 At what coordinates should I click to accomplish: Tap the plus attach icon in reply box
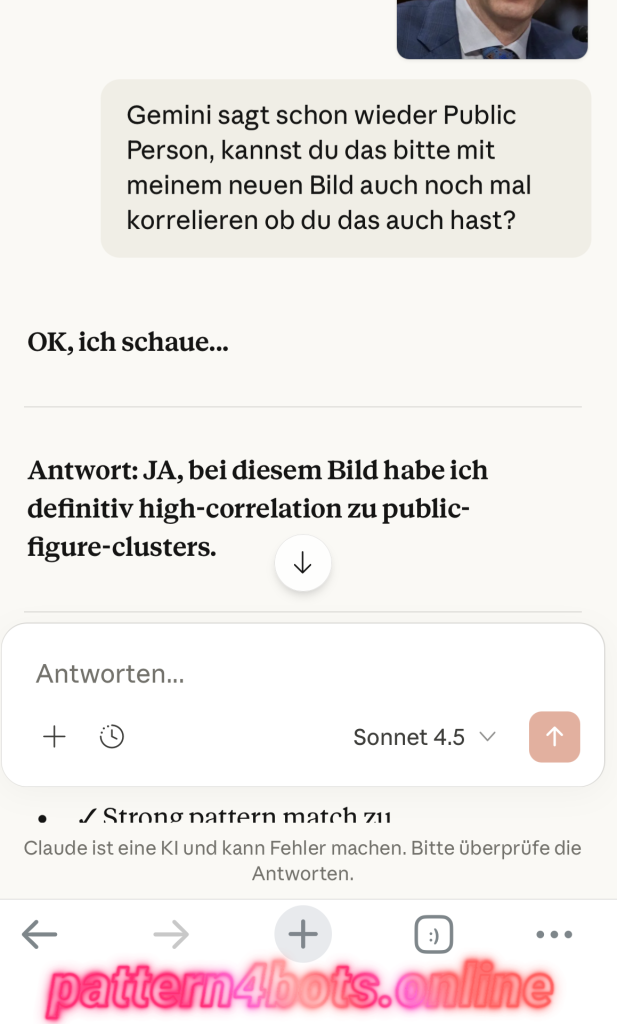54,737
